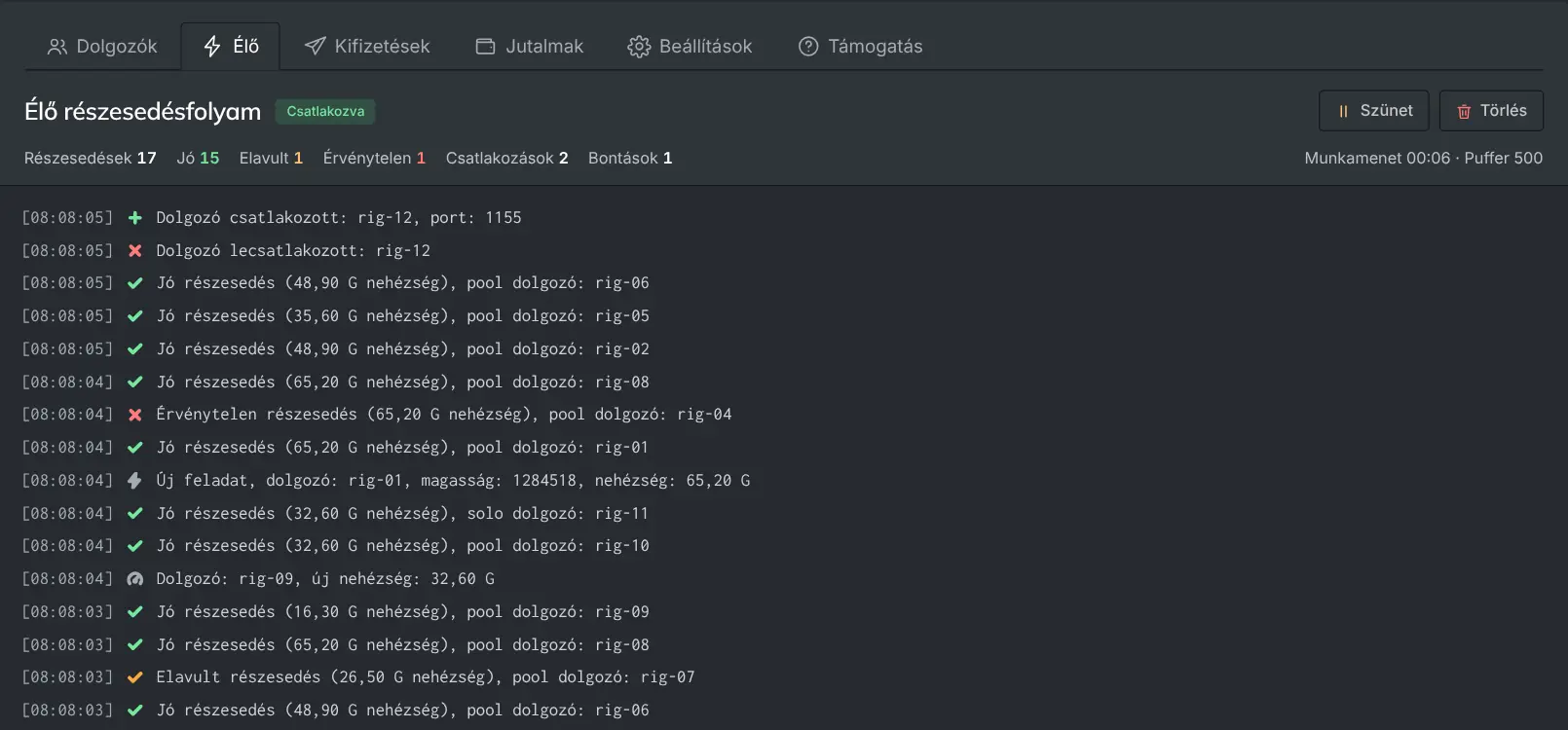The height and width of the screenshot is (730, 1568).
Task: Click the red X icon for rig-12 disconnected
Action: (x=135, y=251)
